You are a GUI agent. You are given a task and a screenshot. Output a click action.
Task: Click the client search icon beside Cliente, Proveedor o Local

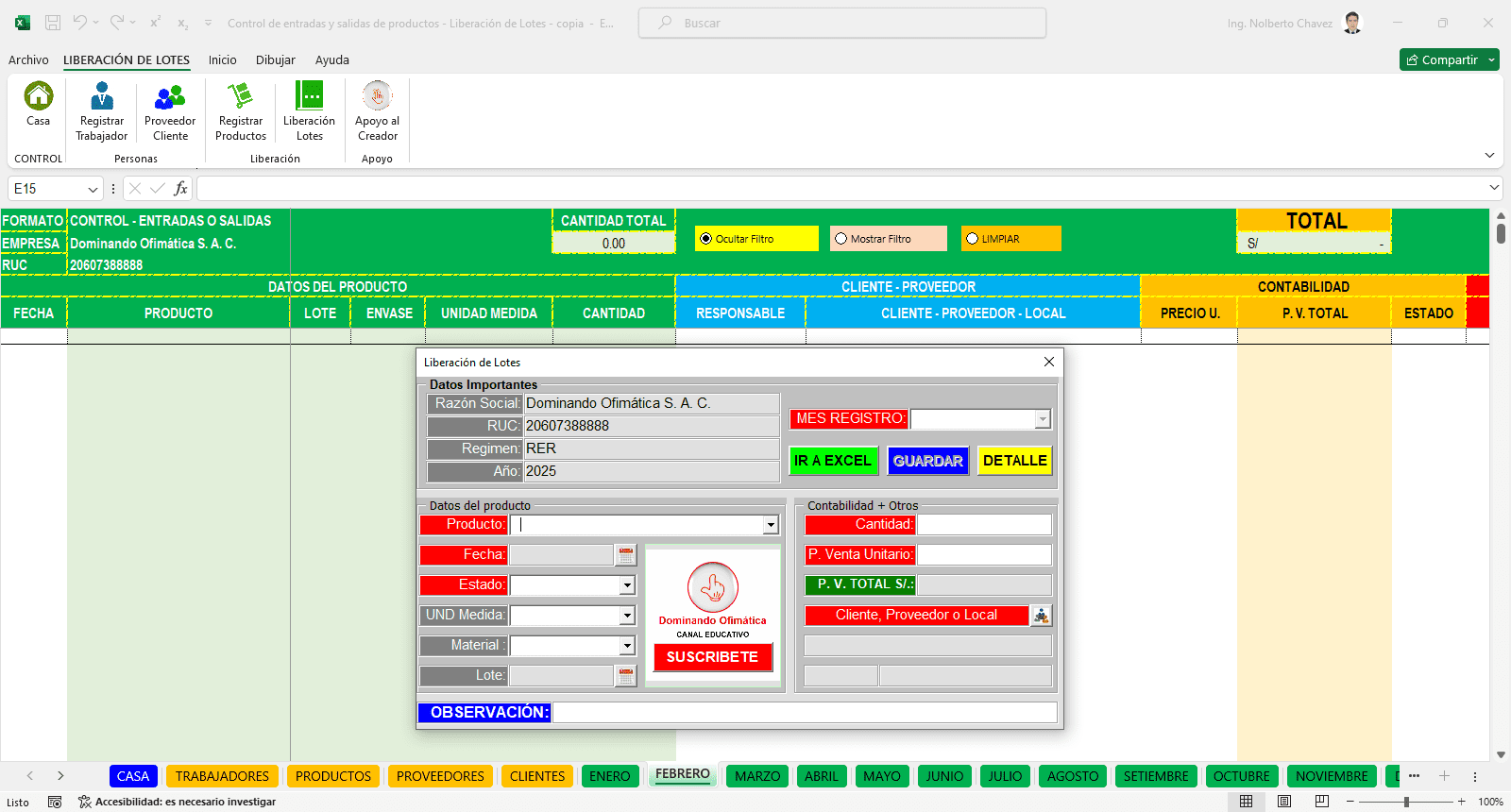[1041, 616]
